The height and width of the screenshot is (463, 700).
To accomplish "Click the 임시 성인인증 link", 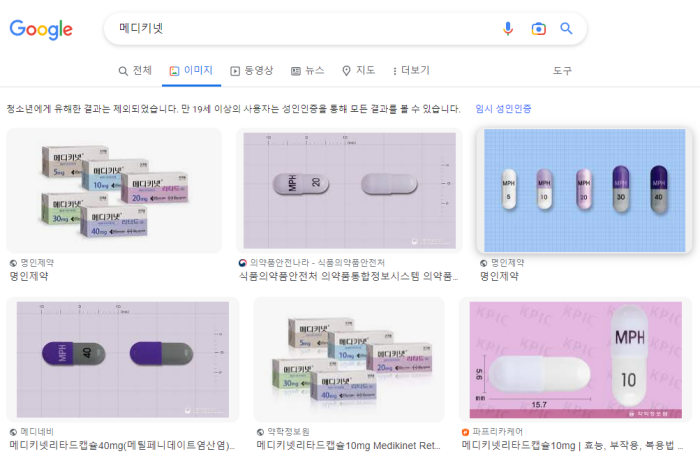I will tap(503, 108).
